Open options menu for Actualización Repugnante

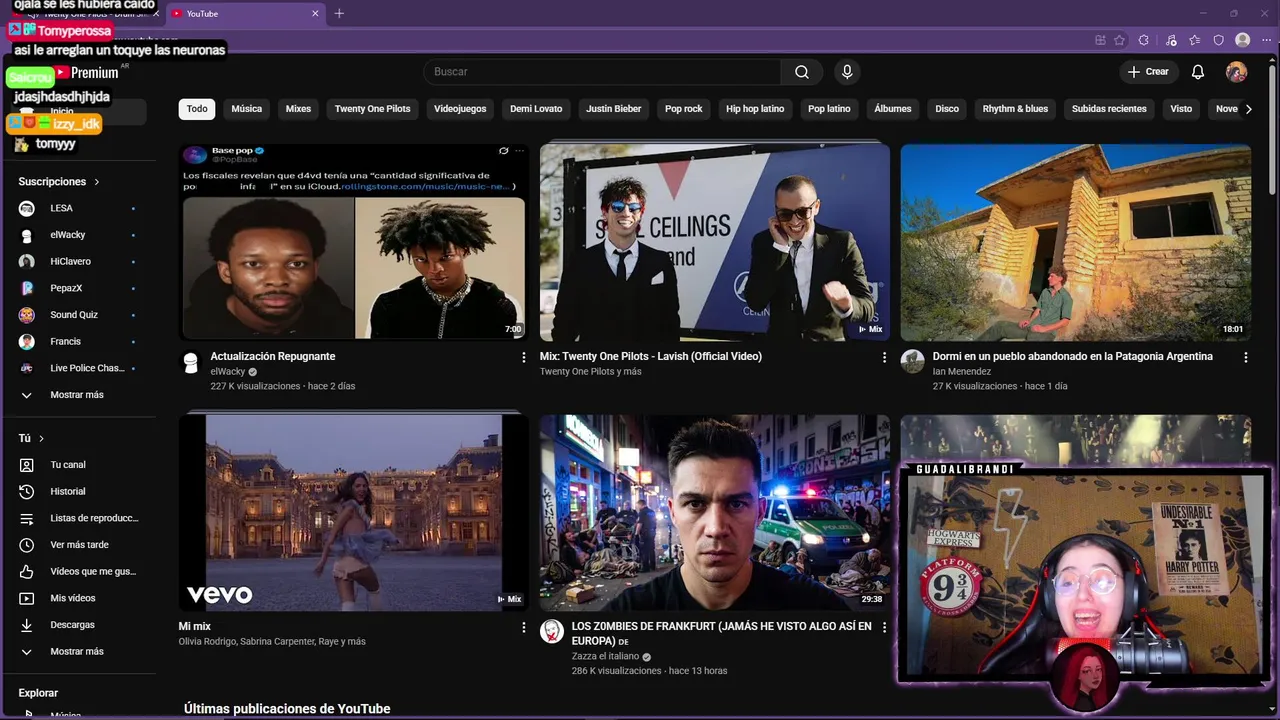(523, 357)
